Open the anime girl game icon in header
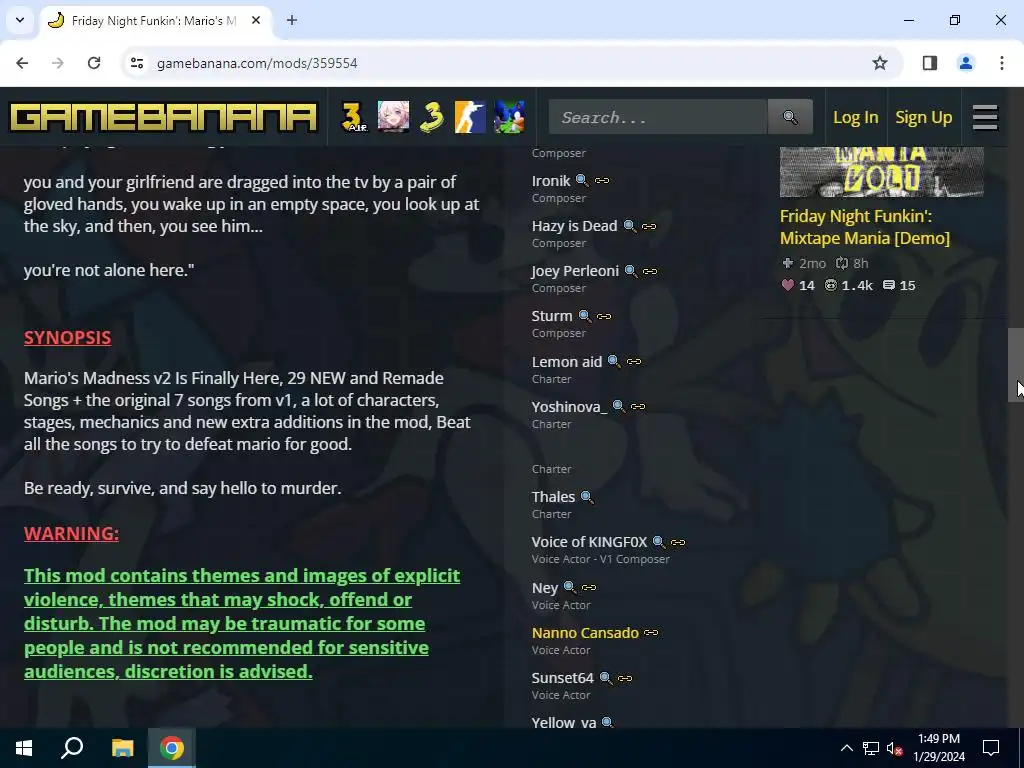This screenshot has height=768, width=1024. point(393,118)
